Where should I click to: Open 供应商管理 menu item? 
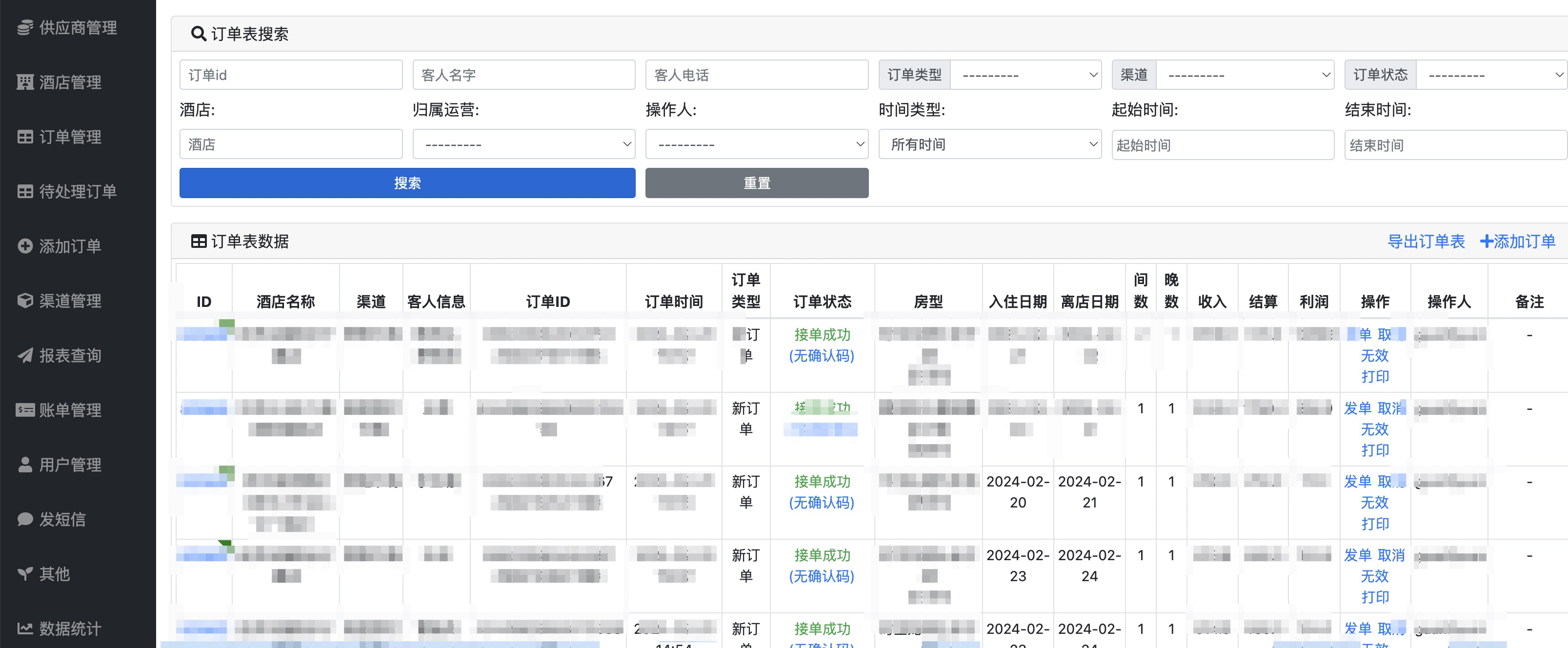coord(78,27)
